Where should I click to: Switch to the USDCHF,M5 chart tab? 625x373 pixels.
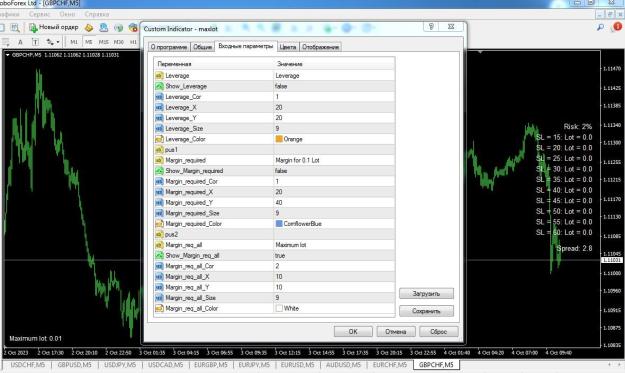coord(28,365)
